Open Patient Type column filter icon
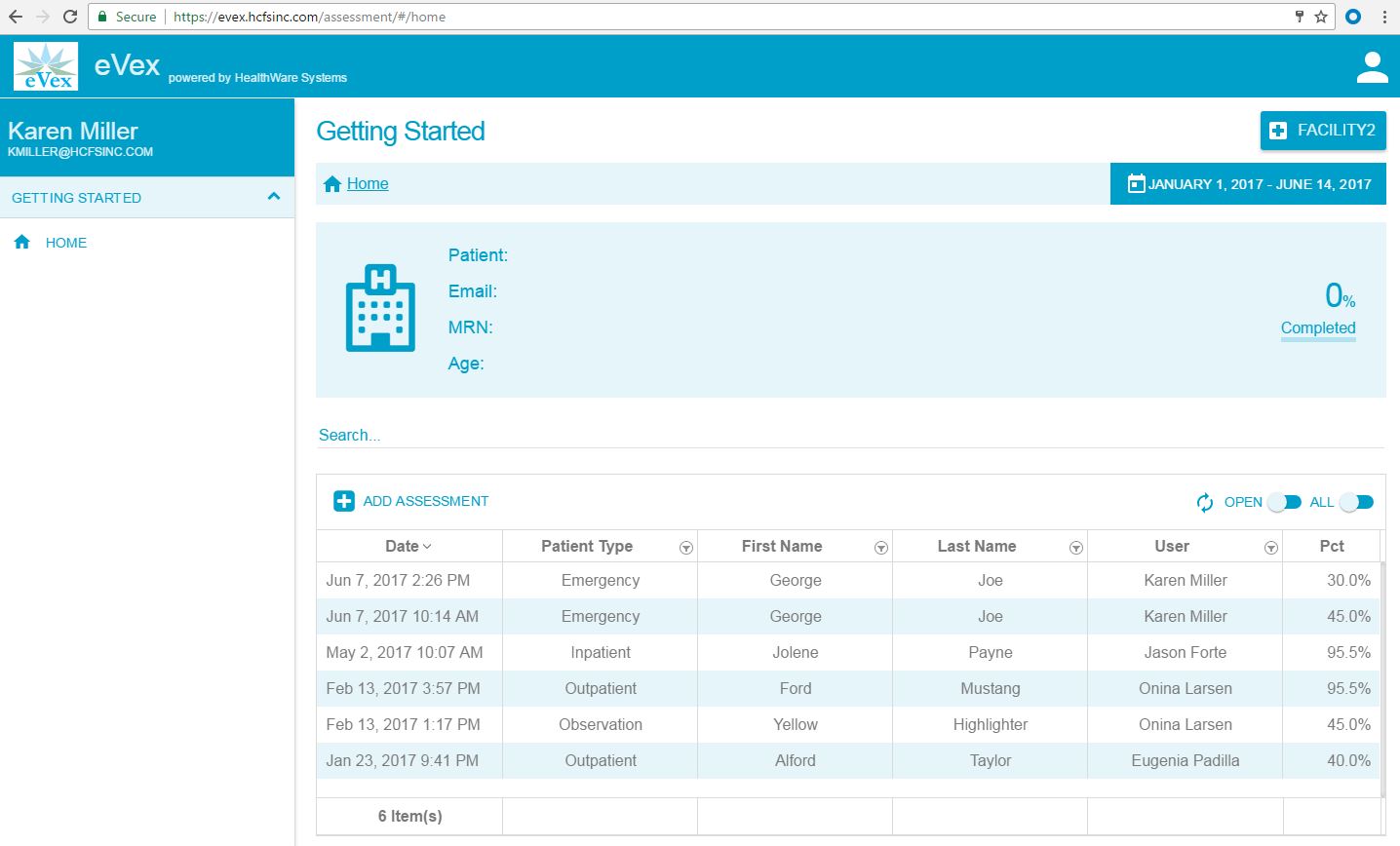 pos(685,548)
